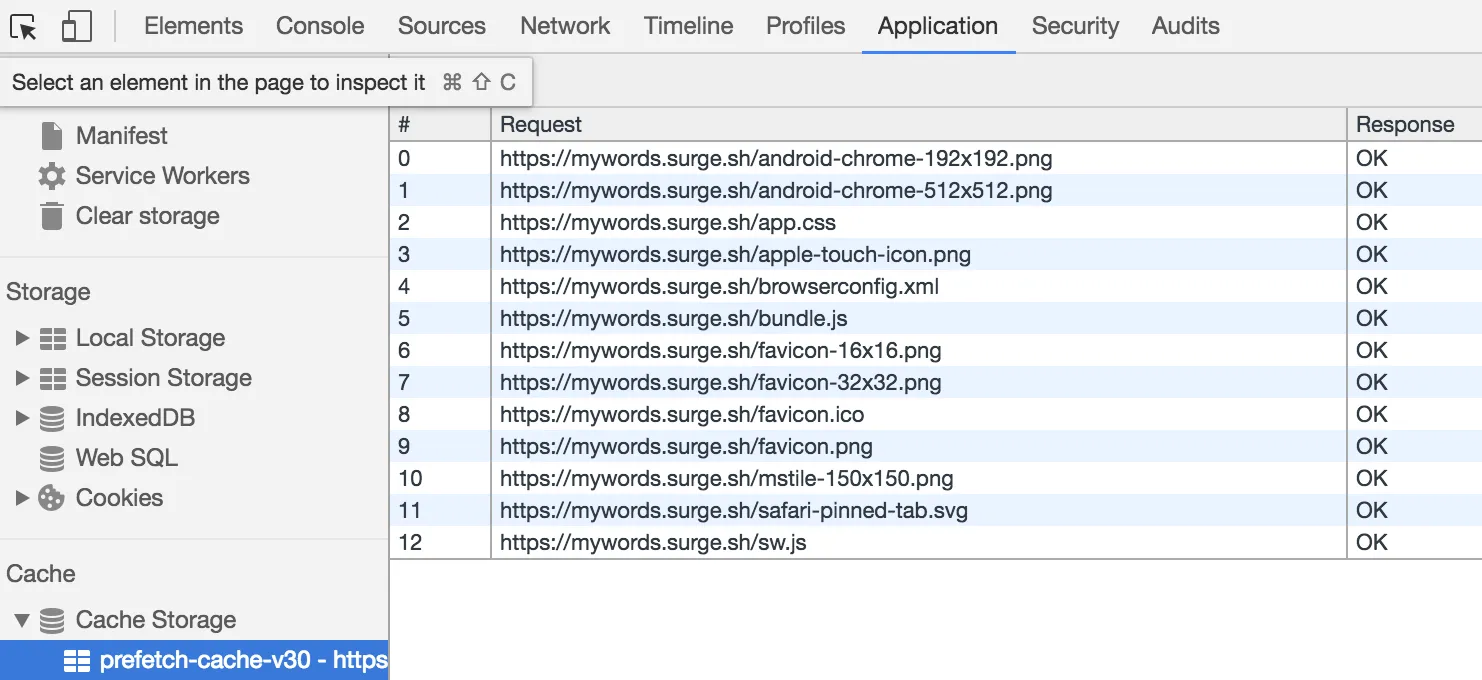
Task: Click the Response column header
Action: [x=1405, y=125]
